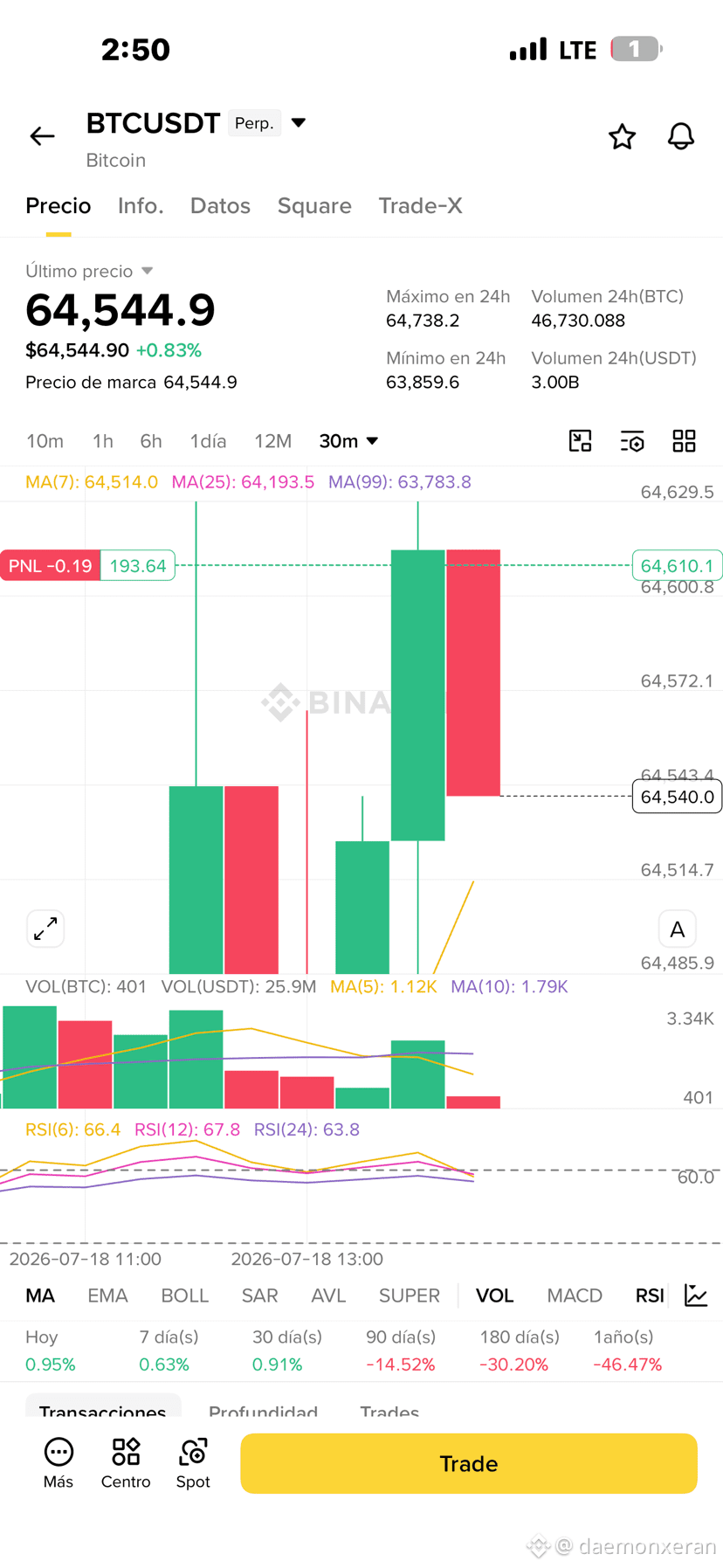Tap Precio de marca 64,544.9

pos(131,383)
